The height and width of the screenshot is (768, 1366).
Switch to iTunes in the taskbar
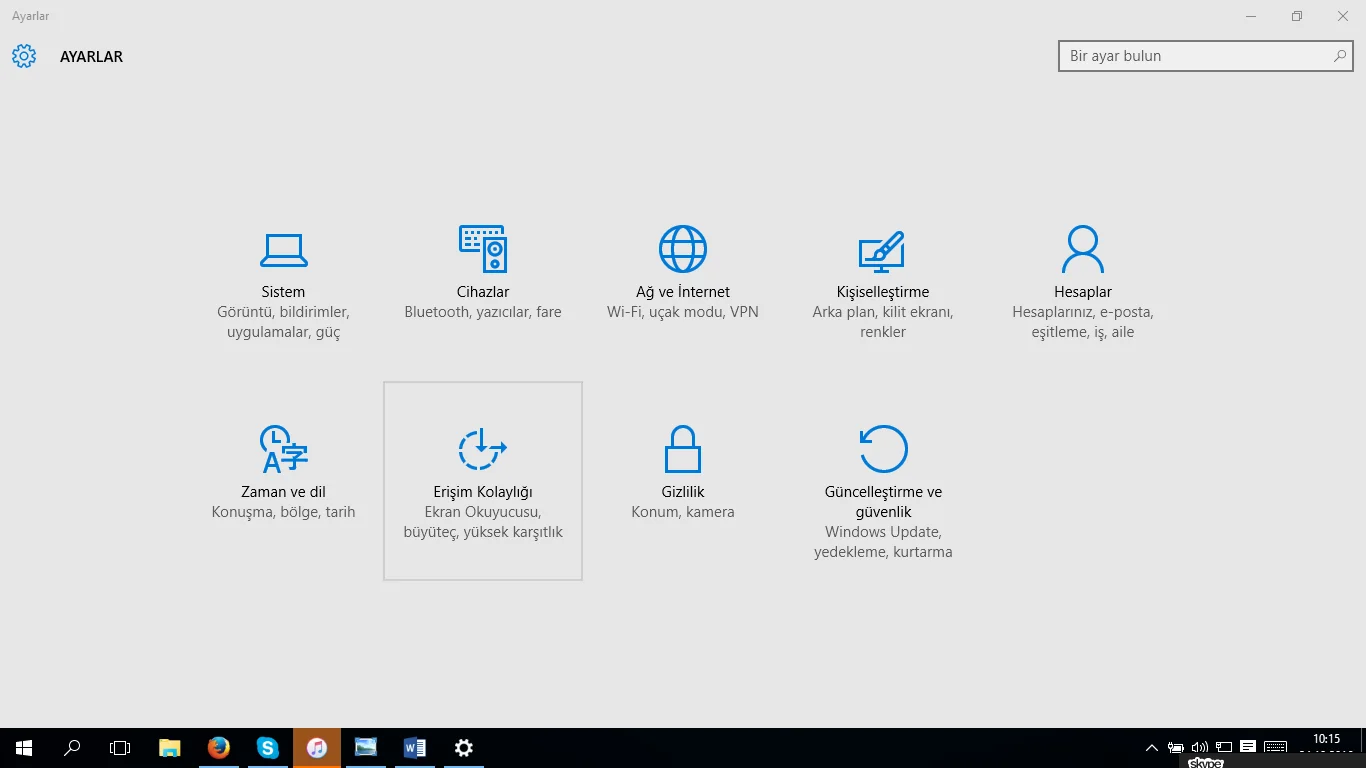click(x=317, y=748)
